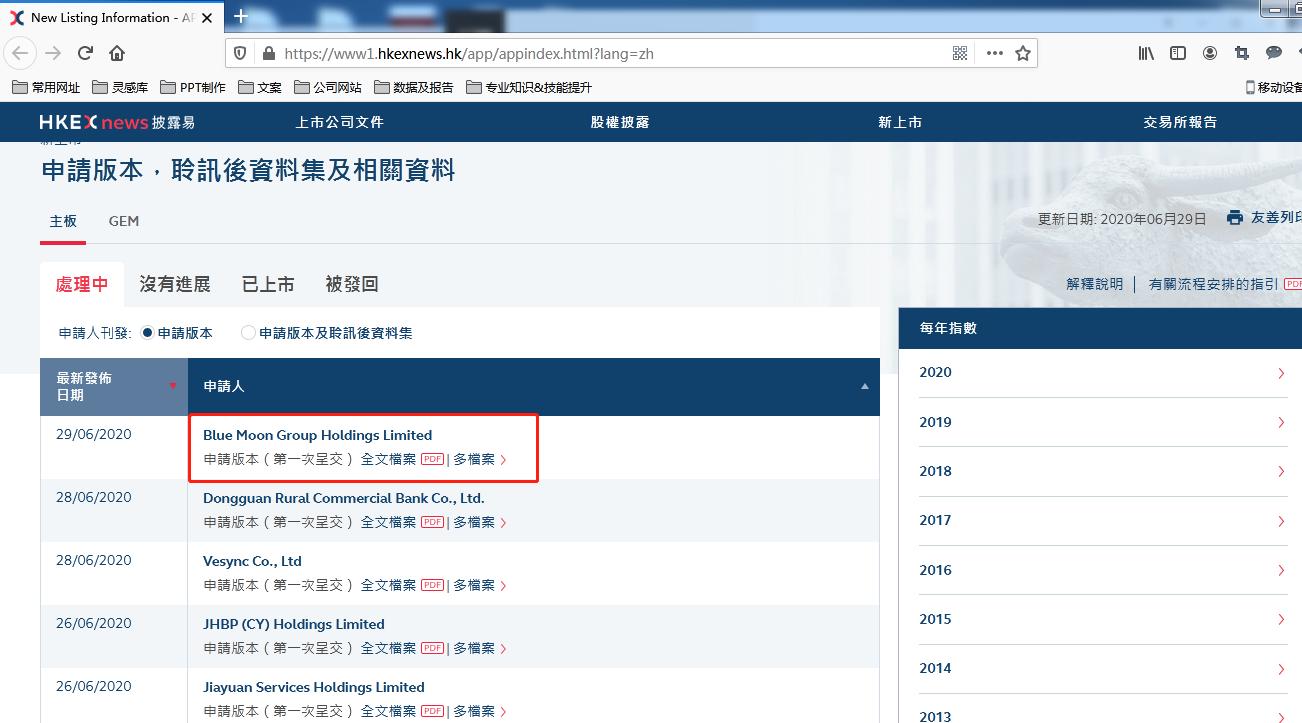Viewport: 1302px width, 723px height.
Task: Switch to the 已上市 tab
Action: coord(268,284)
